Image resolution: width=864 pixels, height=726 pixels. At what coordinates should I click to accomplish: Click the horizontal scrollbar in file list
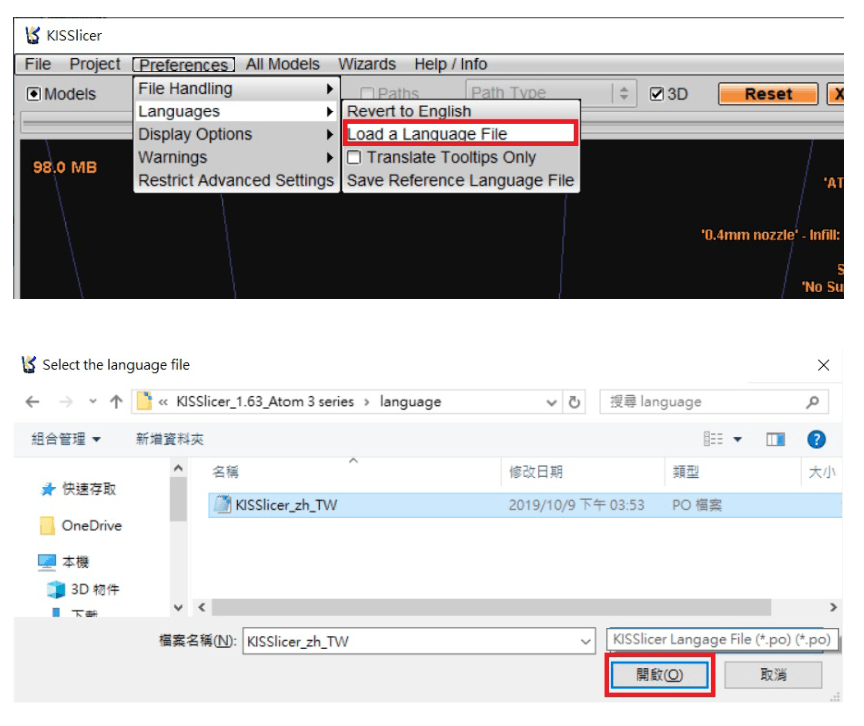[x=492, y=608]
